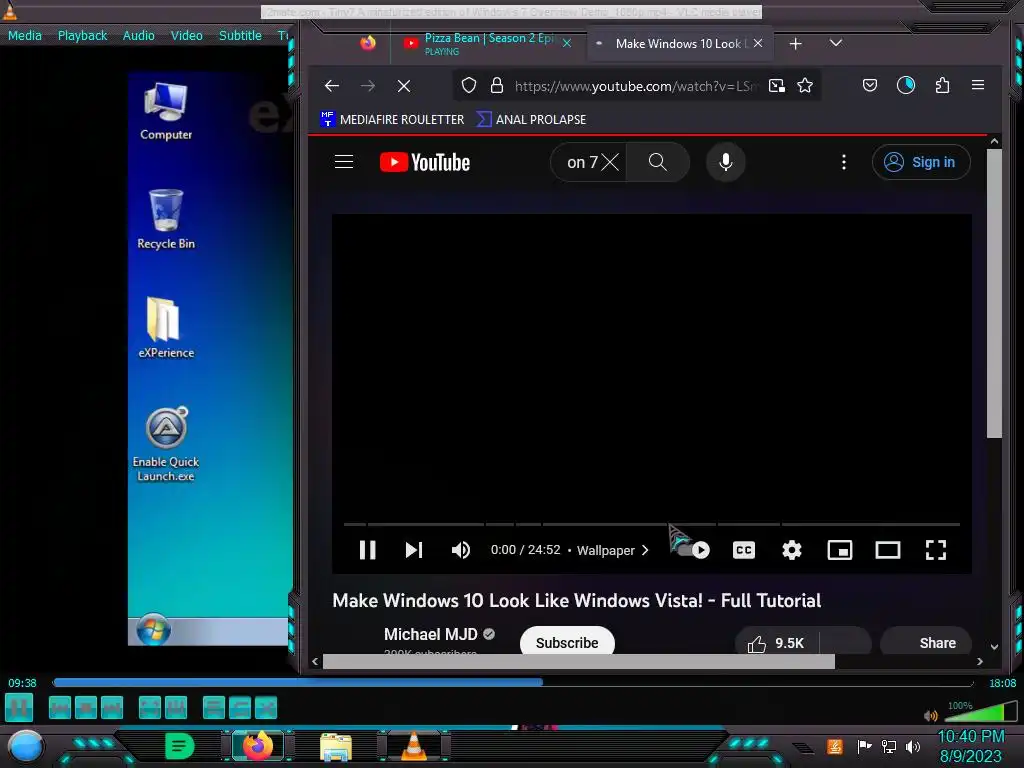1024x768 pixels.
Task: Go to YouTube home via logo
Action: pyautogui.click(x=424, y=162)
